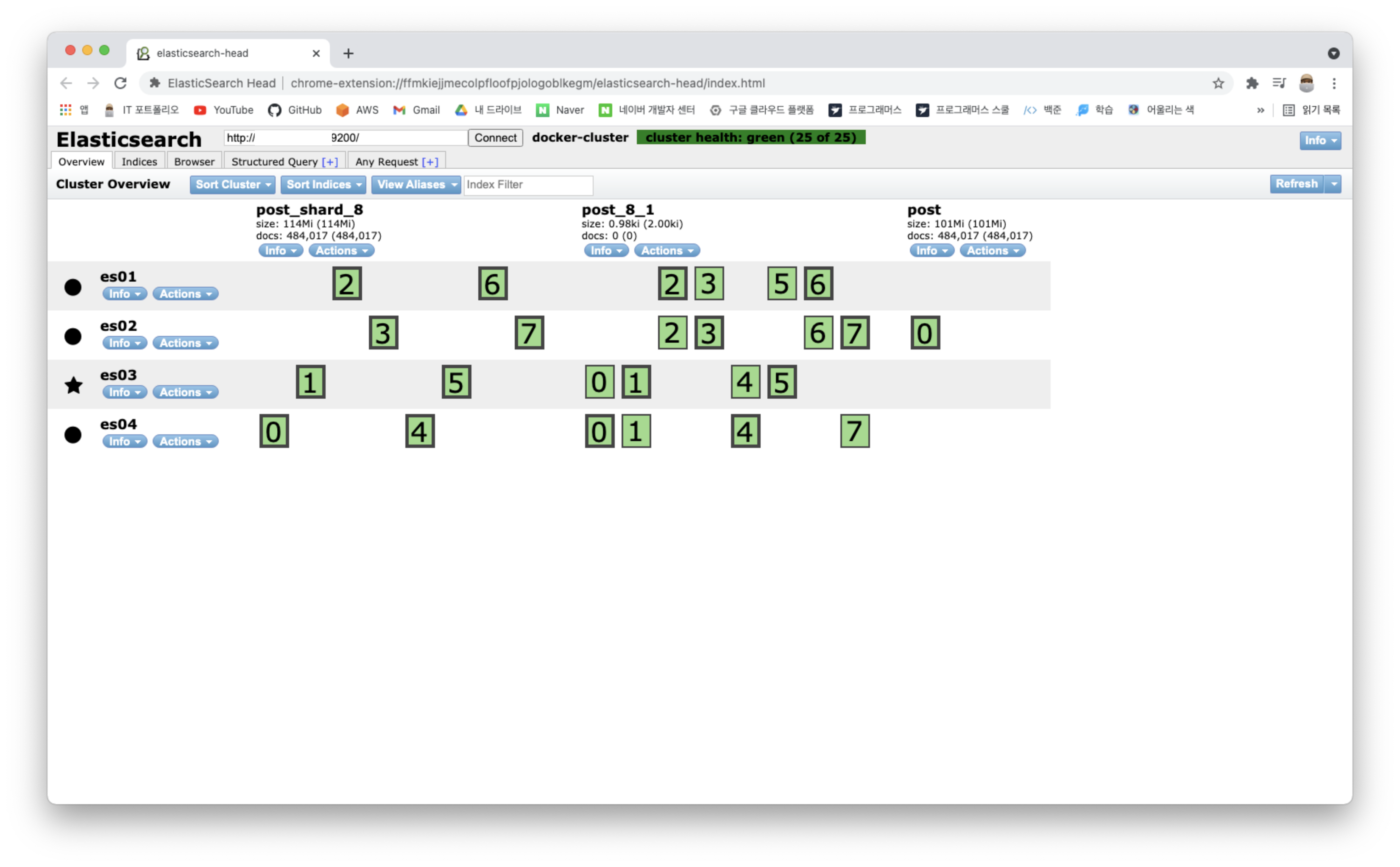
Task: Click the es01 node circle icon
Action: pyautogui.click(x=73, y=287)
